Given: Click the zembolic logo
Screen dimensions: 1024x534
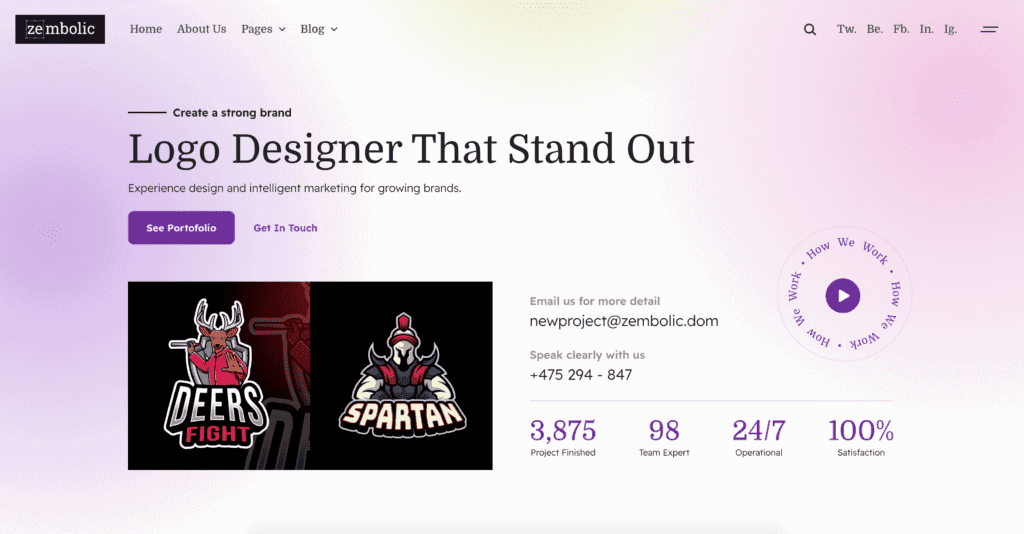Looking at the screenshot, I should point(60,29).
